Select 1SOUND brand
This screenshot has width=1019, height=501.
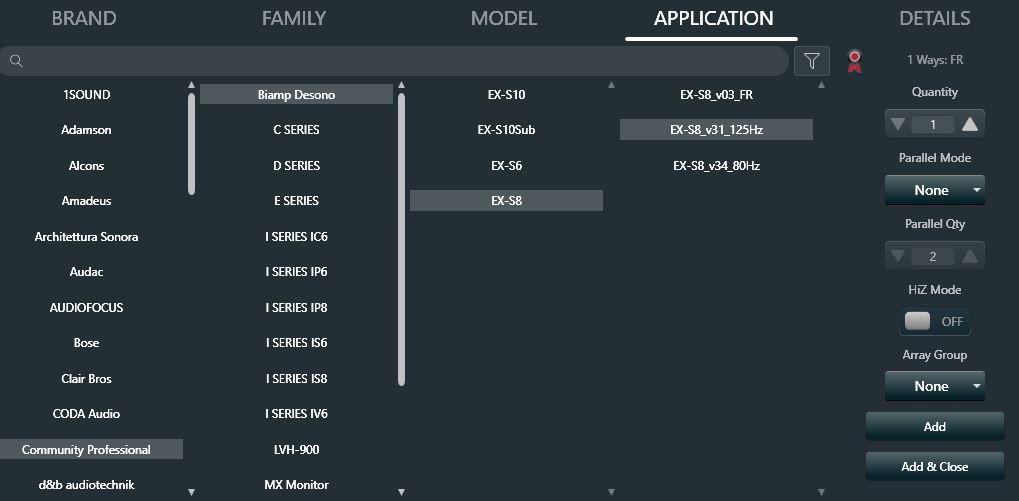[x=86, y=95]
